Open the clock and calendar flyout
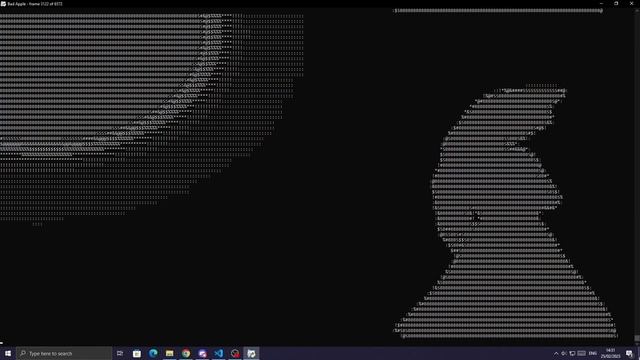Viewport: 640px width, 360px height. (611, 353)
